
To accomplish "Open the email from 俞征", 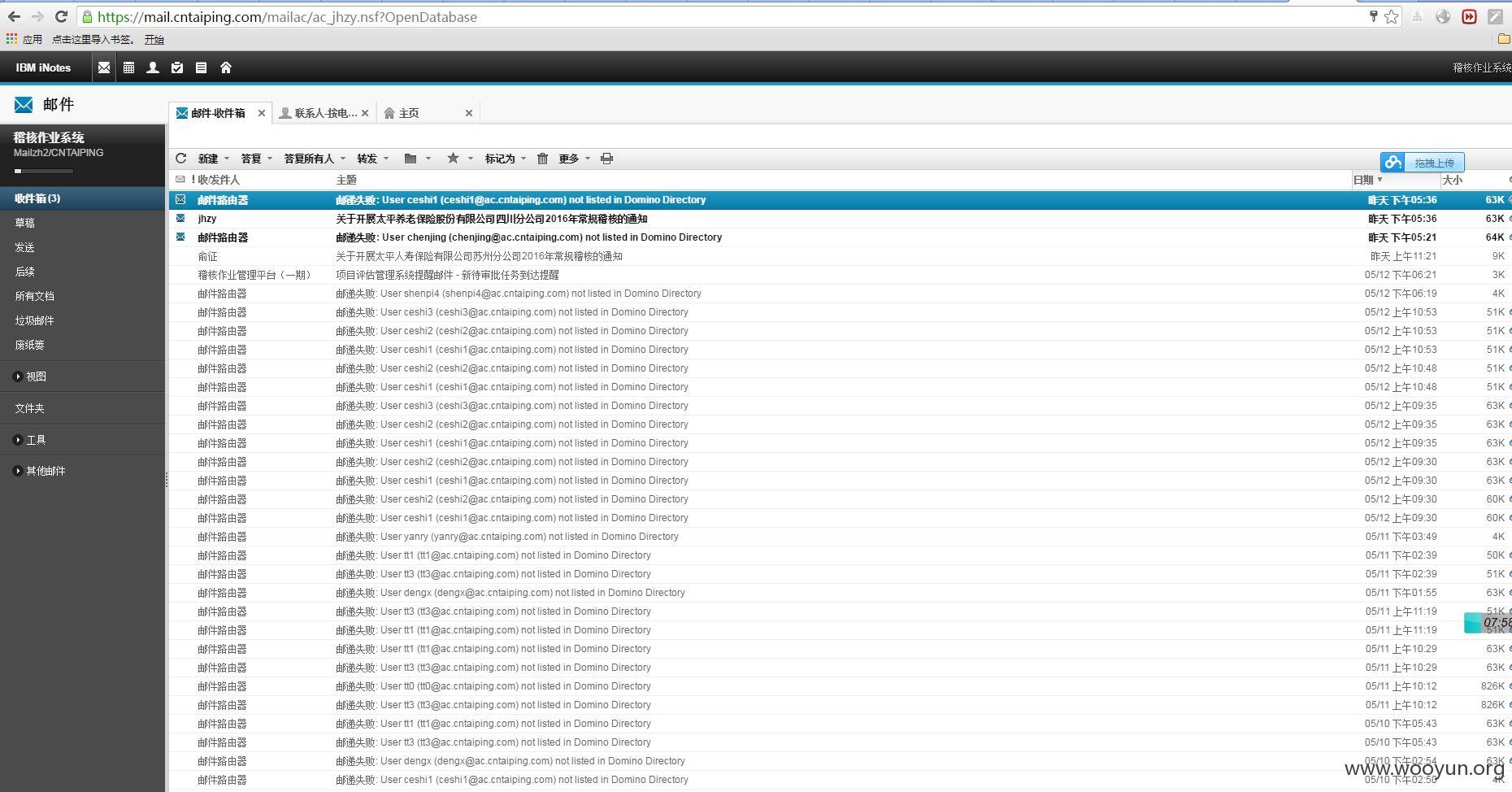I will pyautogui.click(x=841, y=255).
